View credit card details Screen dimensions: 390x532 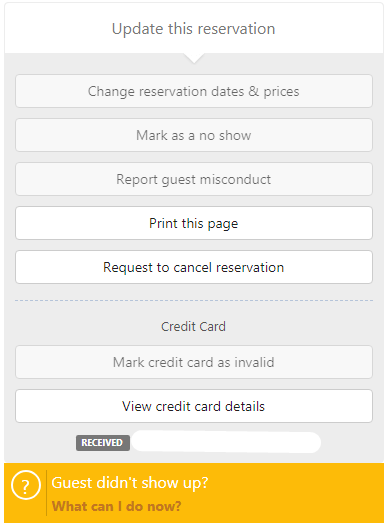(194, 406)
